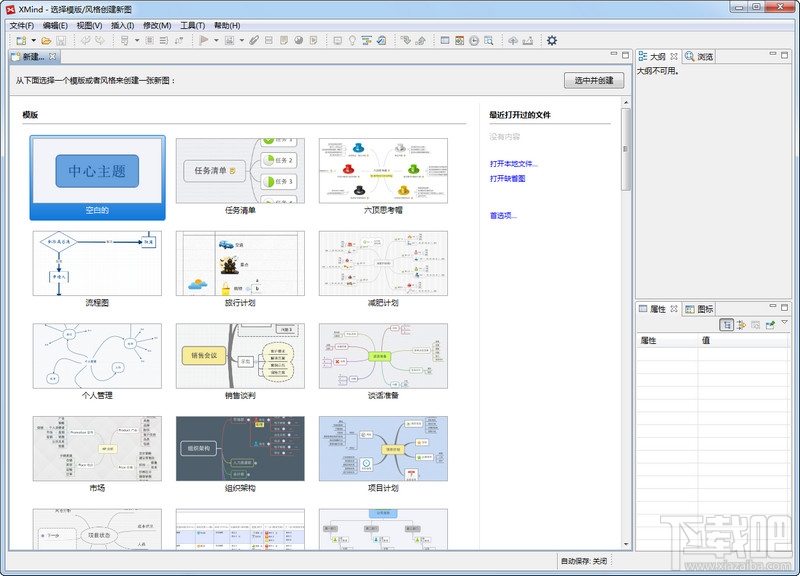Open the 文件(F) menu
Screen dimensions: 800x576
click(21, 25)
